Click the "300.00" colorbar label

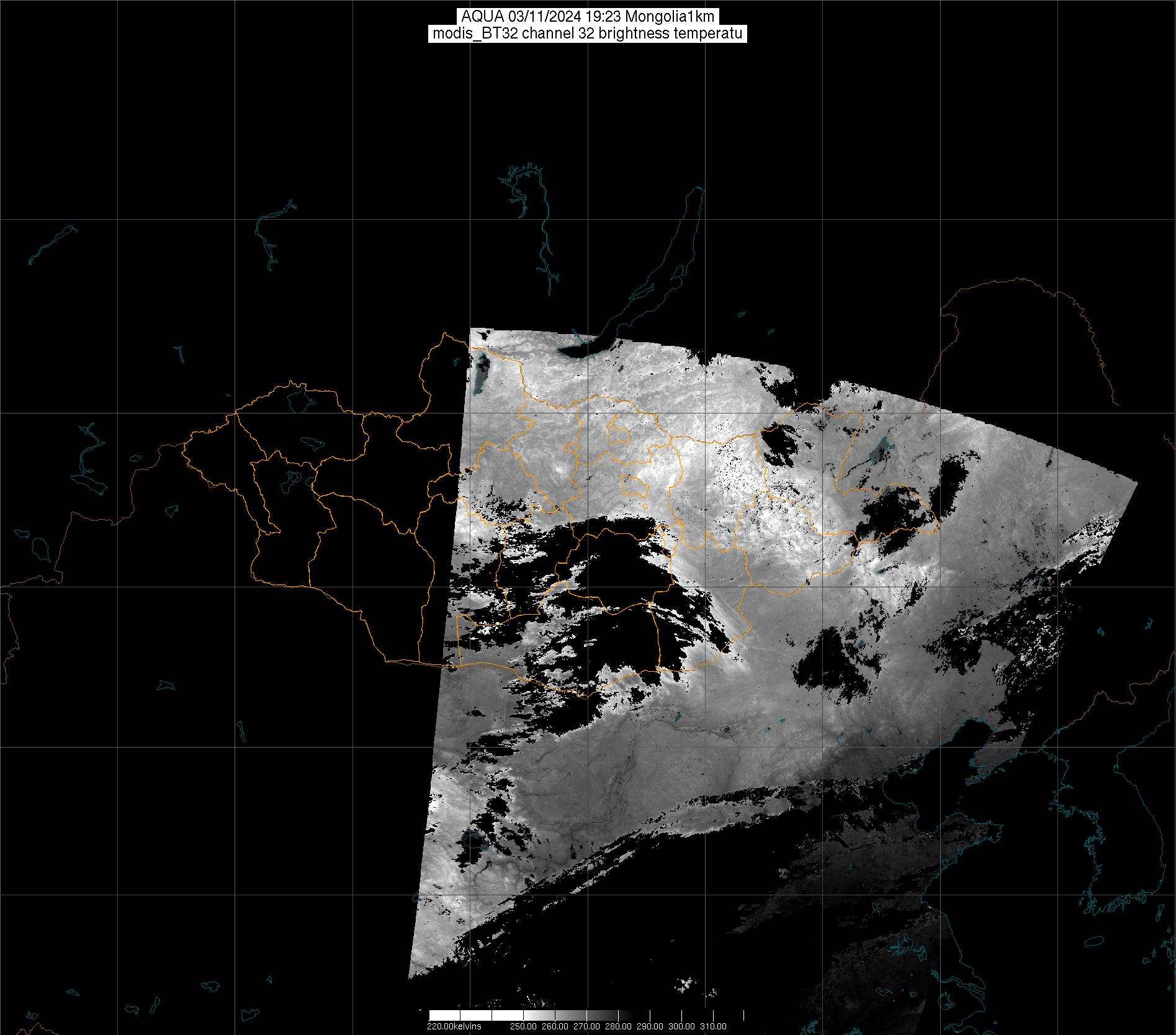point(682,1026)
